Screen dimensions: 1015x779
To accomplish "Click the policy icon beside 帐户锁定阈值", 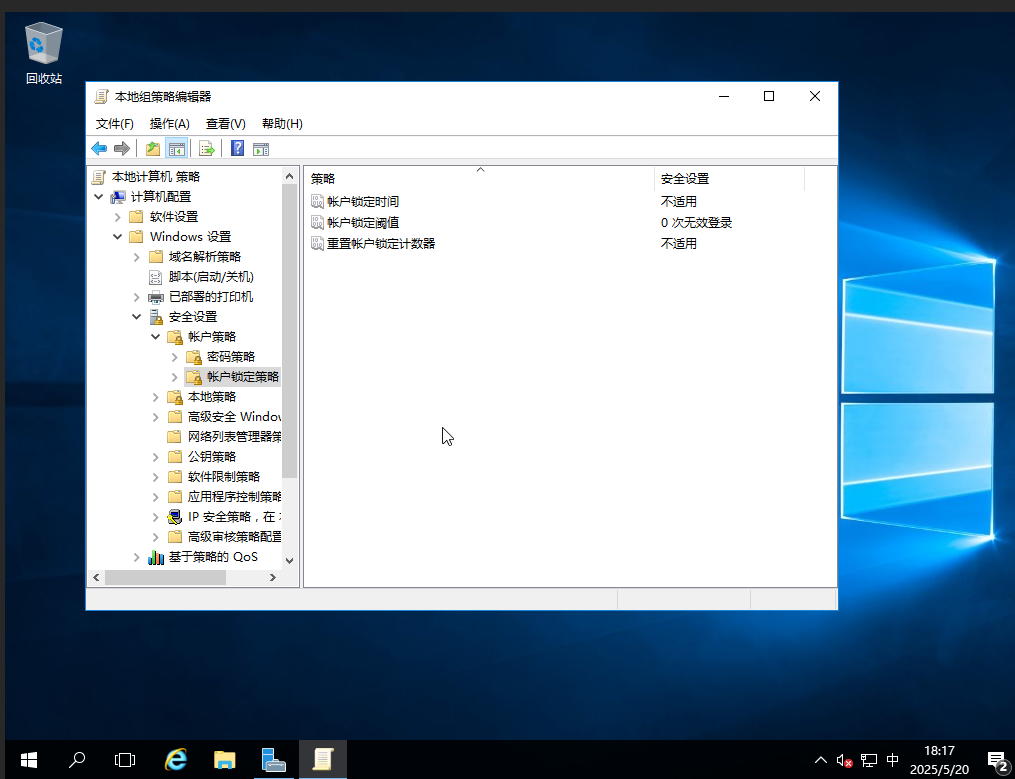I will 317,223.
